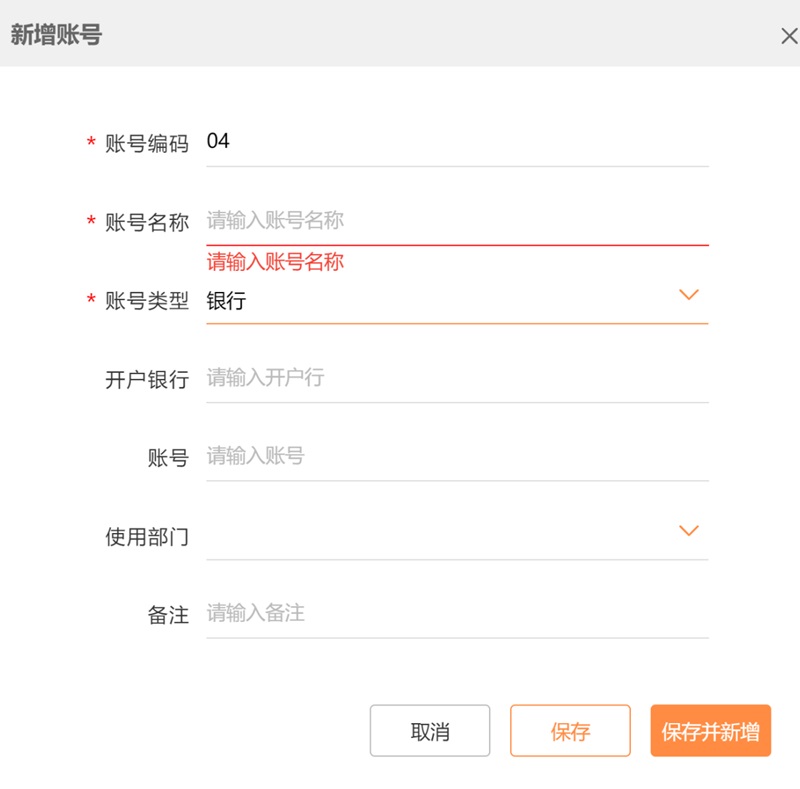The height and width of the screenshot is (789, 800).
Task: Click the chevron arrow in 账号类型
Action: coord(688,295)
